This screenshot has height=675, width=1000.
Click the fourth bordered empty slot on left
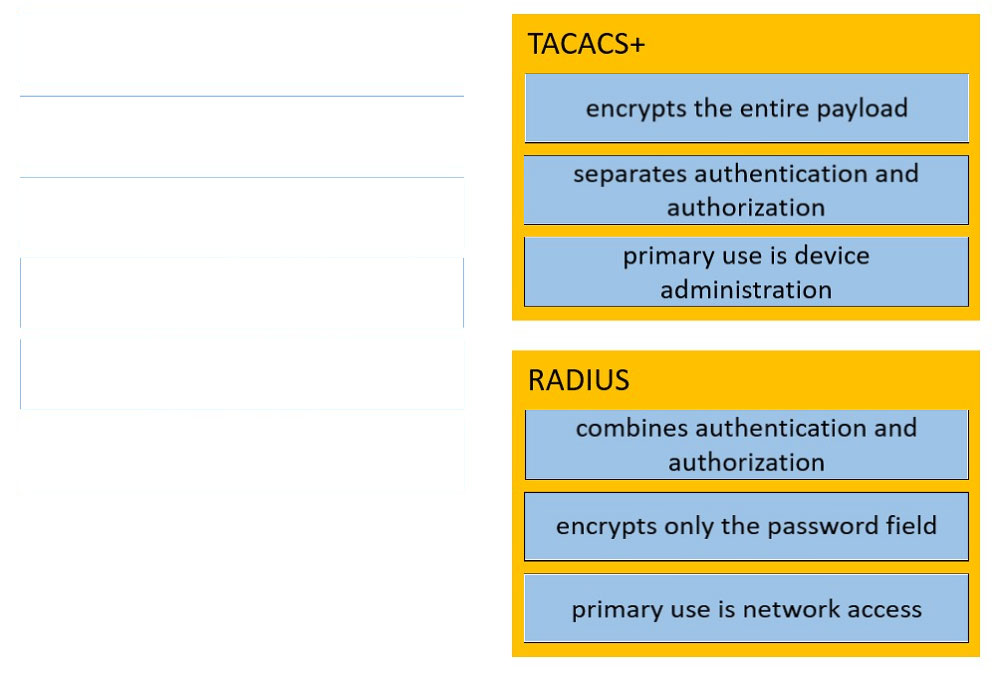242,293
